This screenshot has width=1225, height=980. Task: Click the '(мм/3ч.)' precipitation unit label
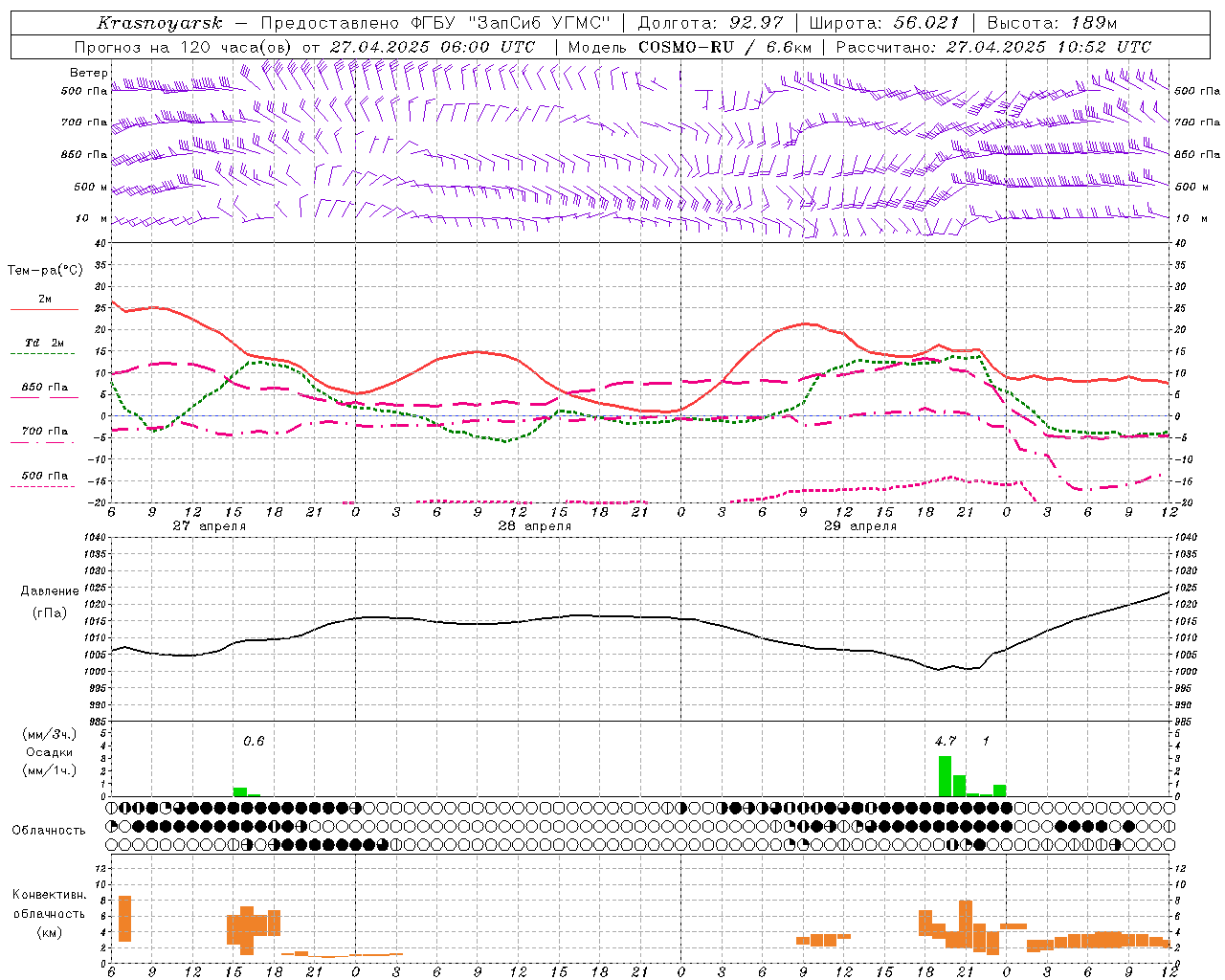[x=50, y=734]
